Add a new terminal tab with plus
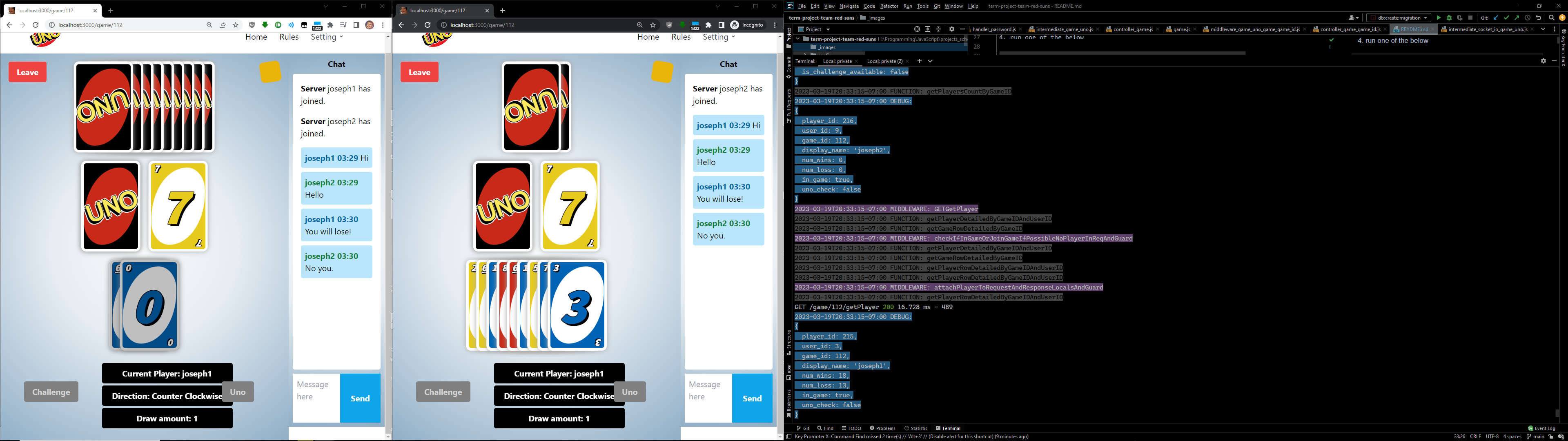This screenshot has height=441, width=1568. click(x=919, y=61)
